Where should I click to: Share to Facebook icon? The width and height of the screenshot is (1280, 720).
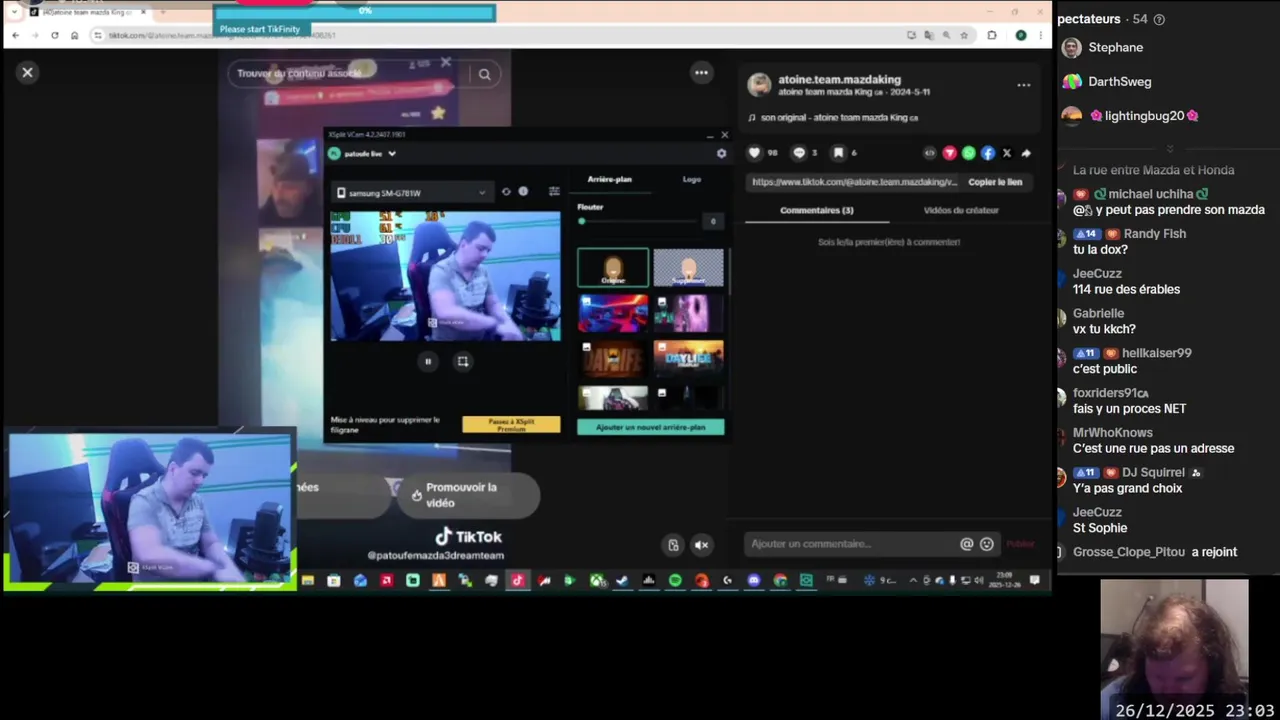(988, 153)
